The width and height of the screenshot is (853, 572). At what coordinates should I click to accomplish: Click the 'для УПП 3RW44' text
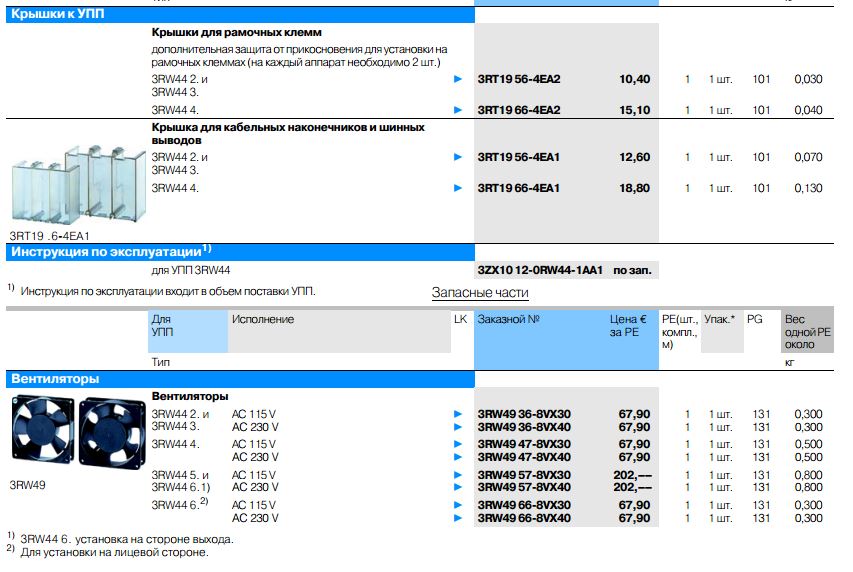(190, 270)
